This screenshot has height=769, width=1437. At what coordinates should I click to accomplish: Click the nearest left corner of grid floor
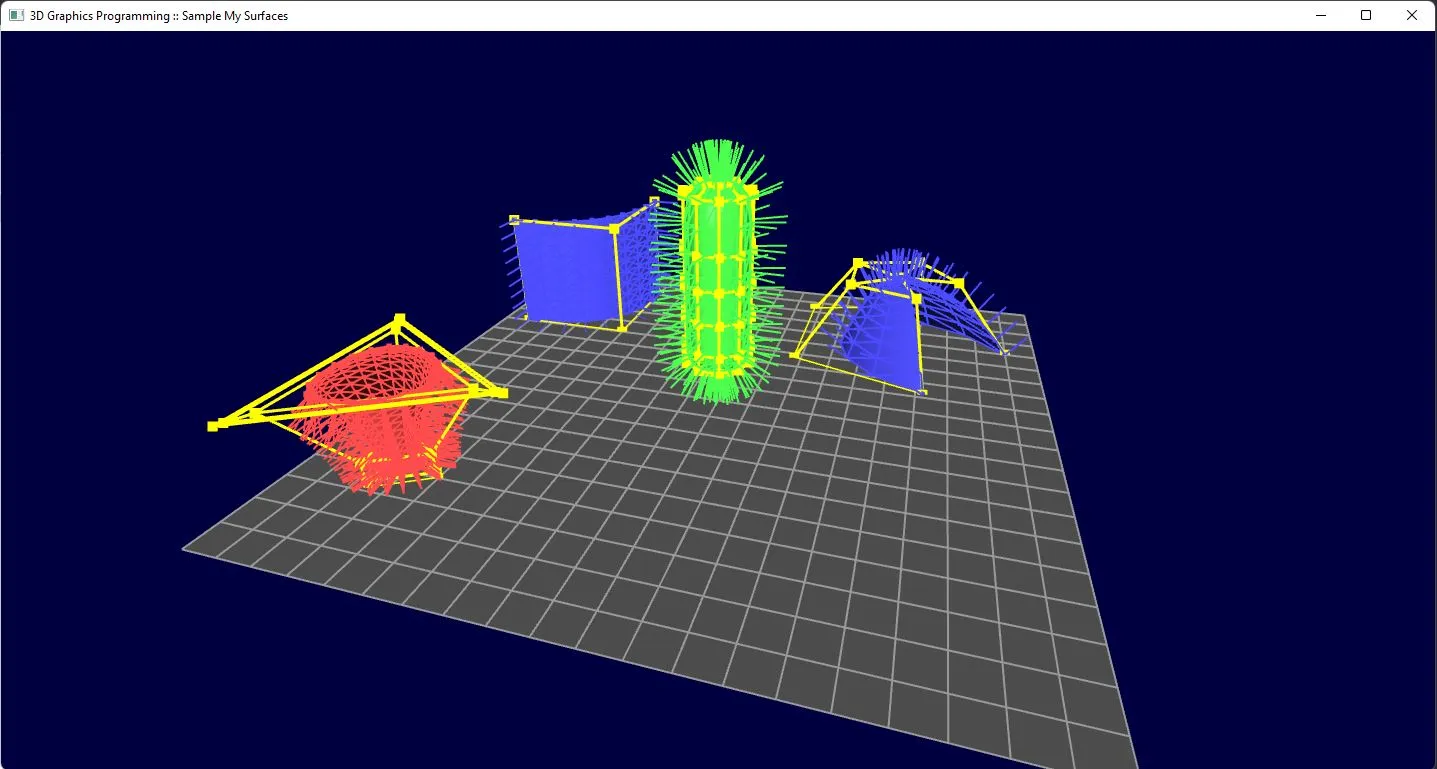tap(184, 548)
